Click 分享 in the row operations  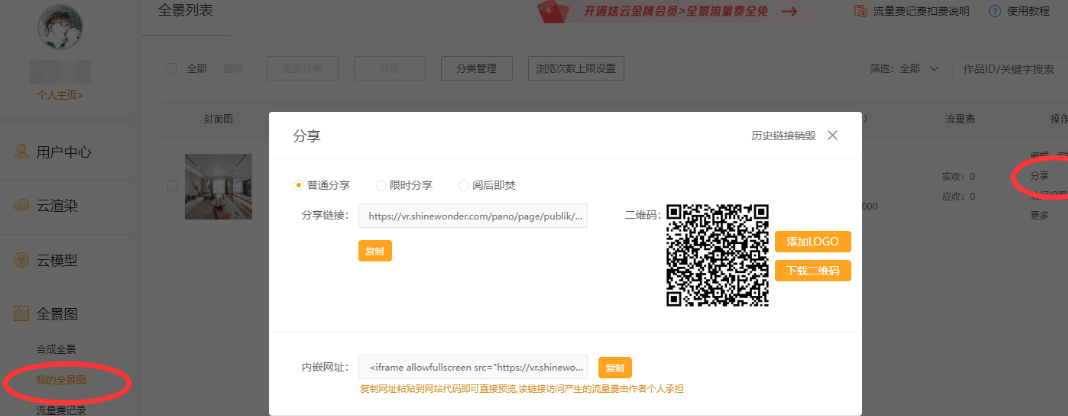point(1039,176)
